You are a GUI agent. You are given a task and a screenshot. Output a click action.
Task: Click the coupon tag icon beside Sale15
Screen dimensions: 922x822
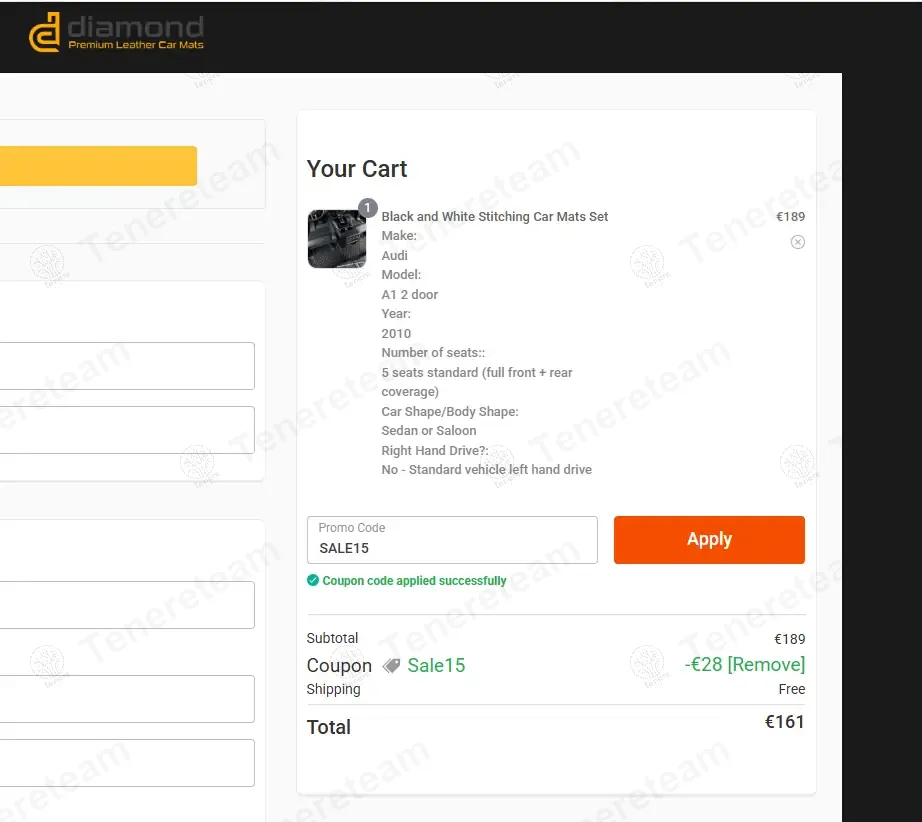[x=391, y=666]
